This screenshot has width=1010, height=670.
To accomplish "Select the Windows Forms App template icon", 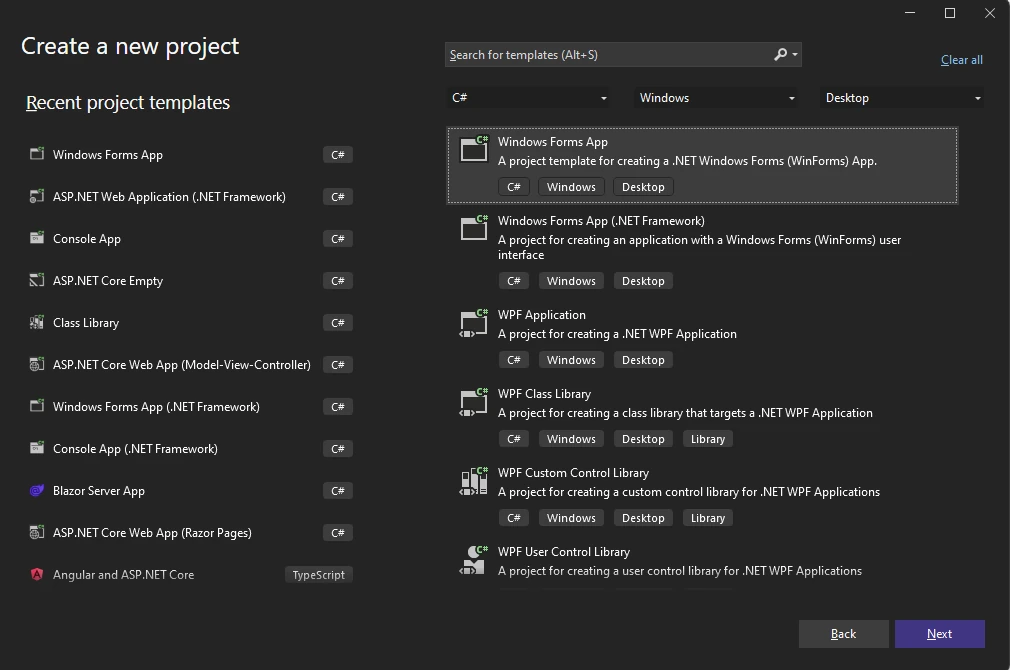I will click(x=473, y=148).
